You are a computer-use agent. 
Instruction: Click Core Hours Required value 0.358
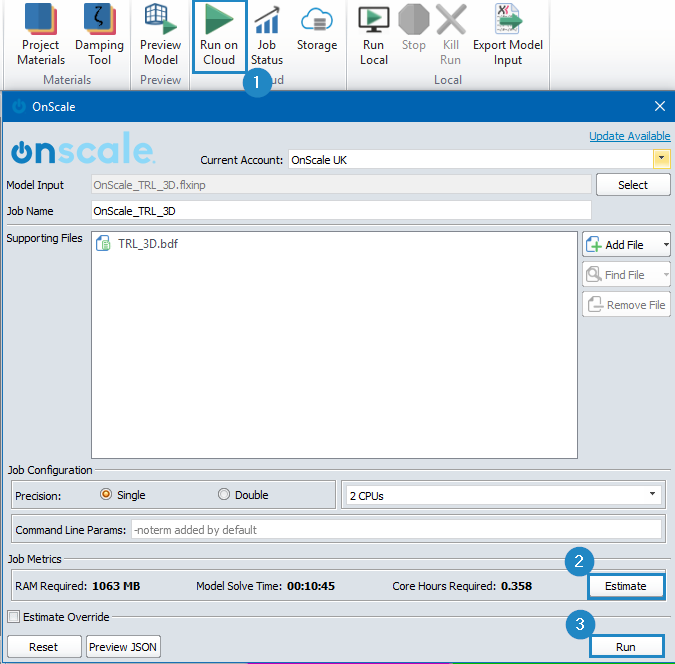pos(516,586)
